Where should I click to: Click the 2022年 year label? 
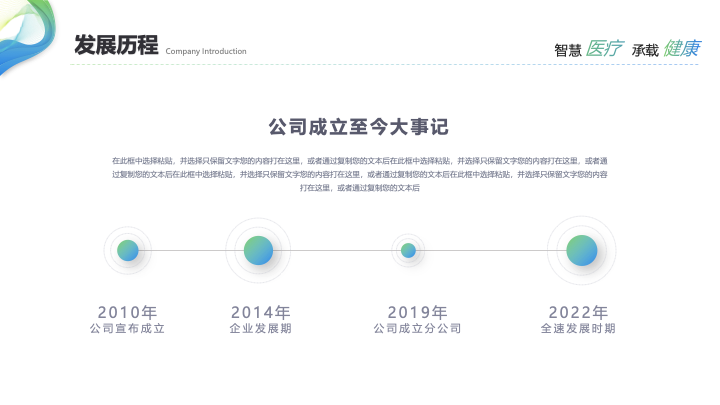pos(578,312)
